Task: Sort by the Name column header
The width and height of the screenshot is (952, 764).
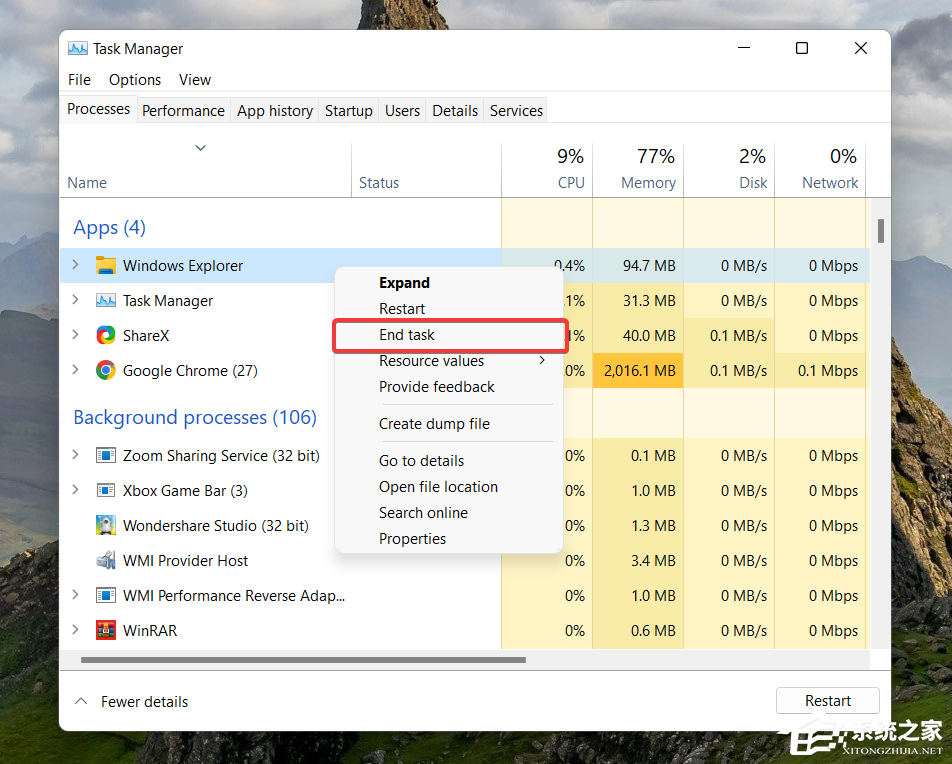Action: [205, 171]
